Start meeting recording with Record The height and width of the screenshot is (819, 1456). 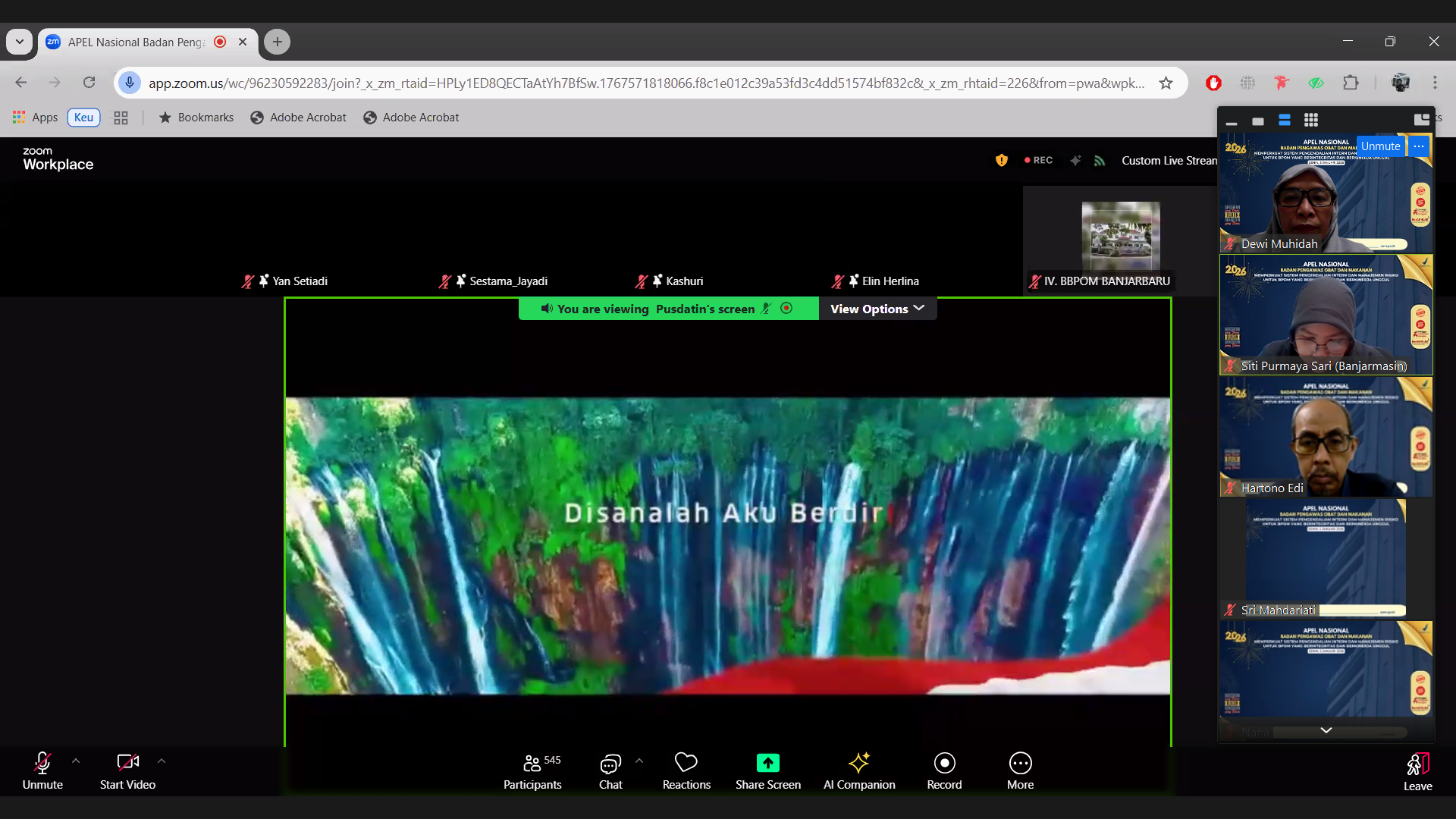(x=943, y=770)
